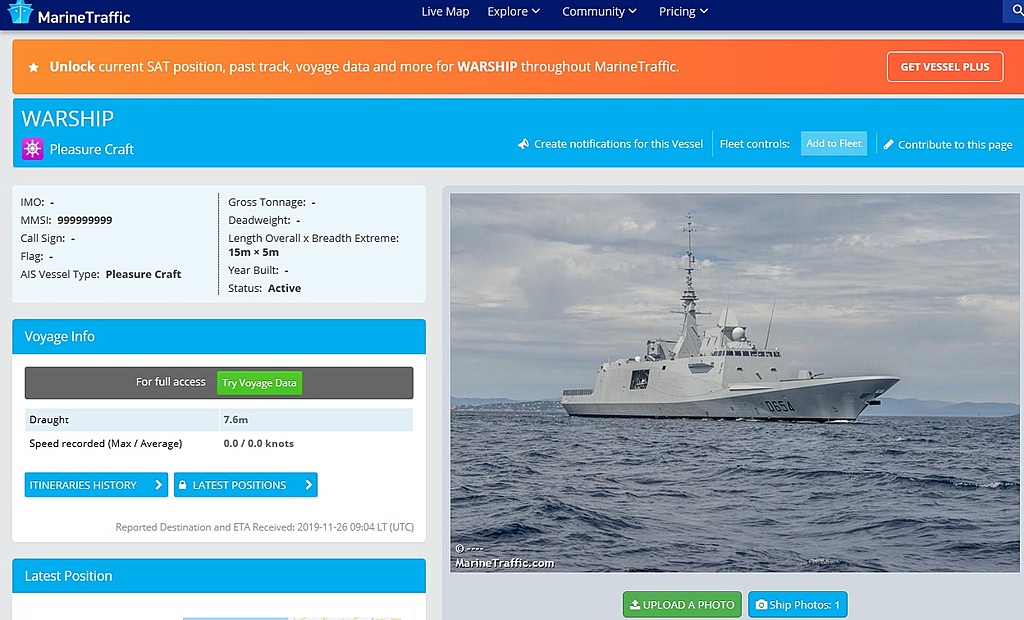The width and height of the screenshot is (1024, 620).
Task: Expand the Explore dropdown chevron
Action: (x=536, y=11)
